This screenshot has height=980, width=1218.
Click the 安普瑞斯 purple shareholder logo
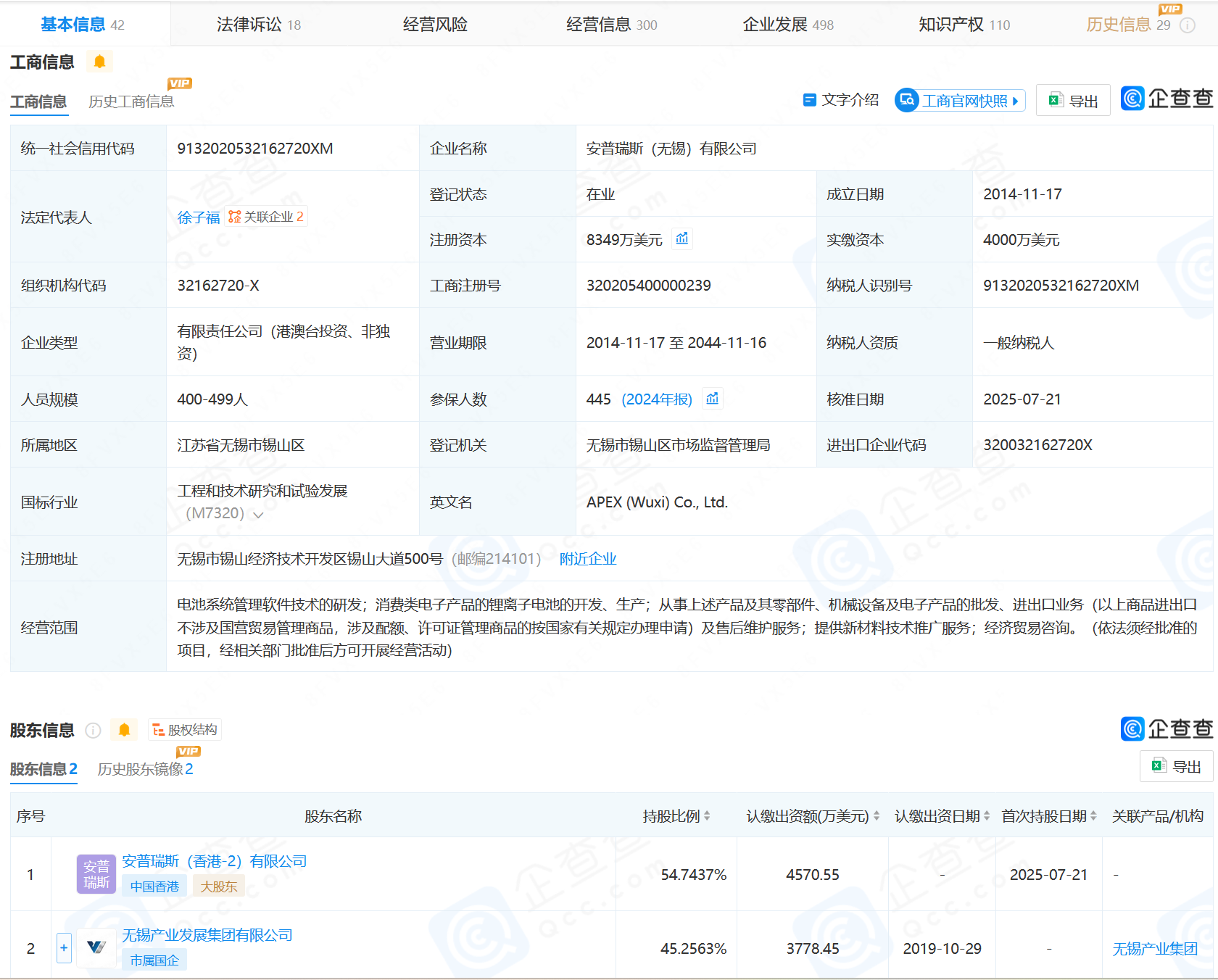(96, 874)
